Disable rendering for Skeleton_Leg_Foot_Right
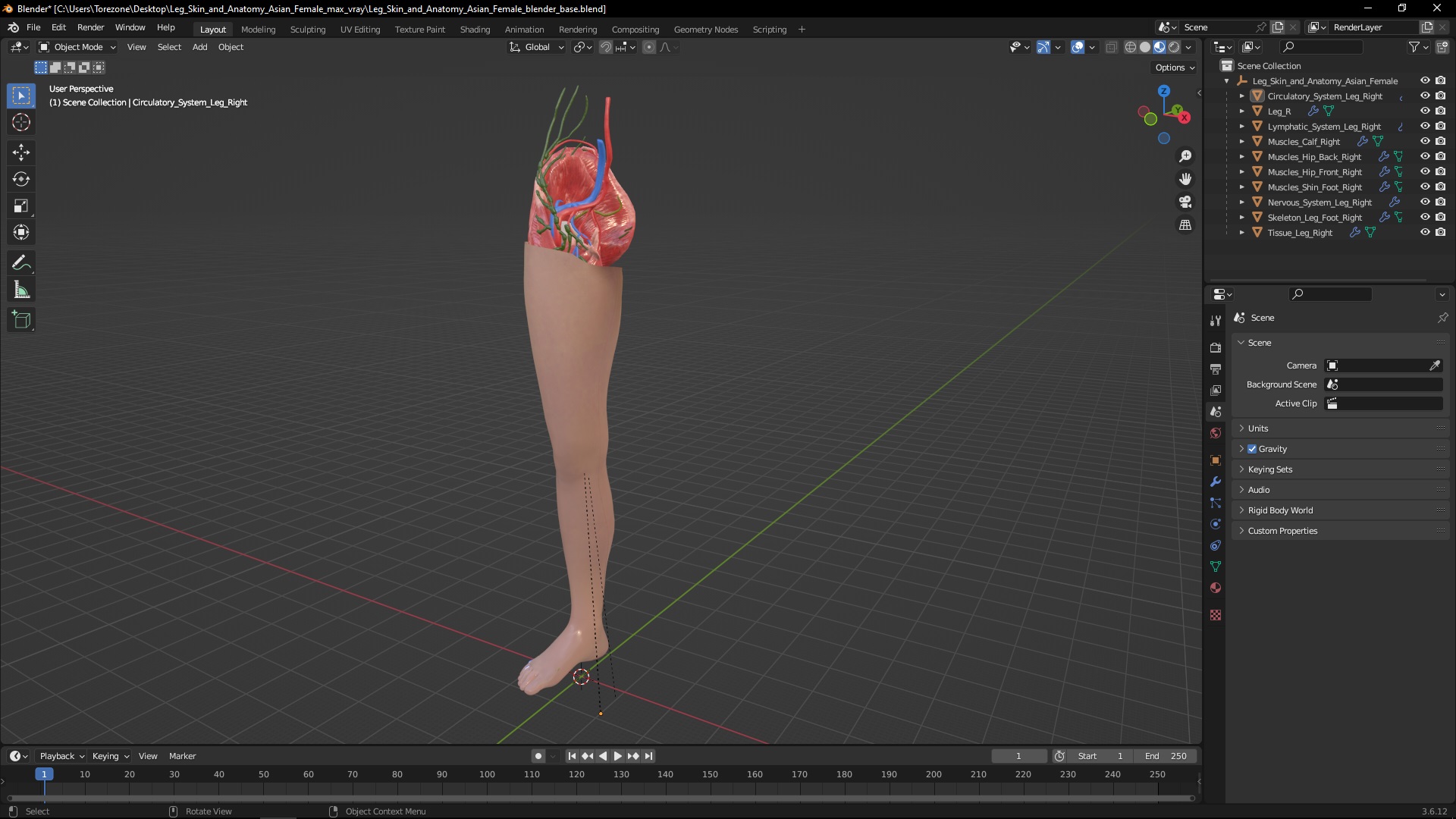 (1440, 217)
